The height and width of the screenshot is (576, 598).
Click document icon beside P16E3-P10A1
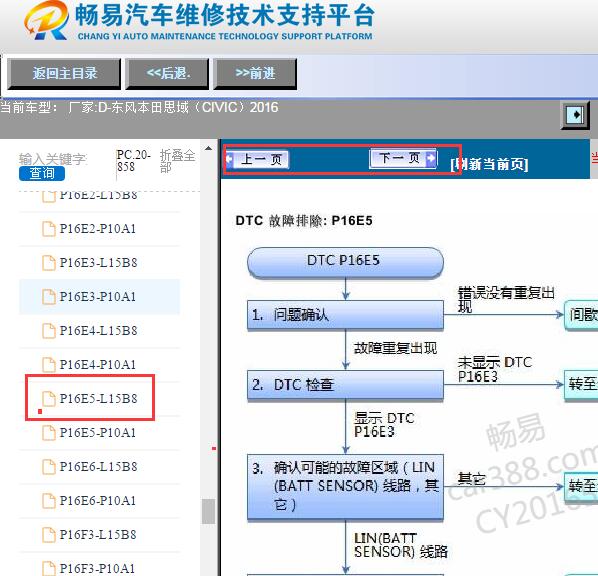coord(48,297)
